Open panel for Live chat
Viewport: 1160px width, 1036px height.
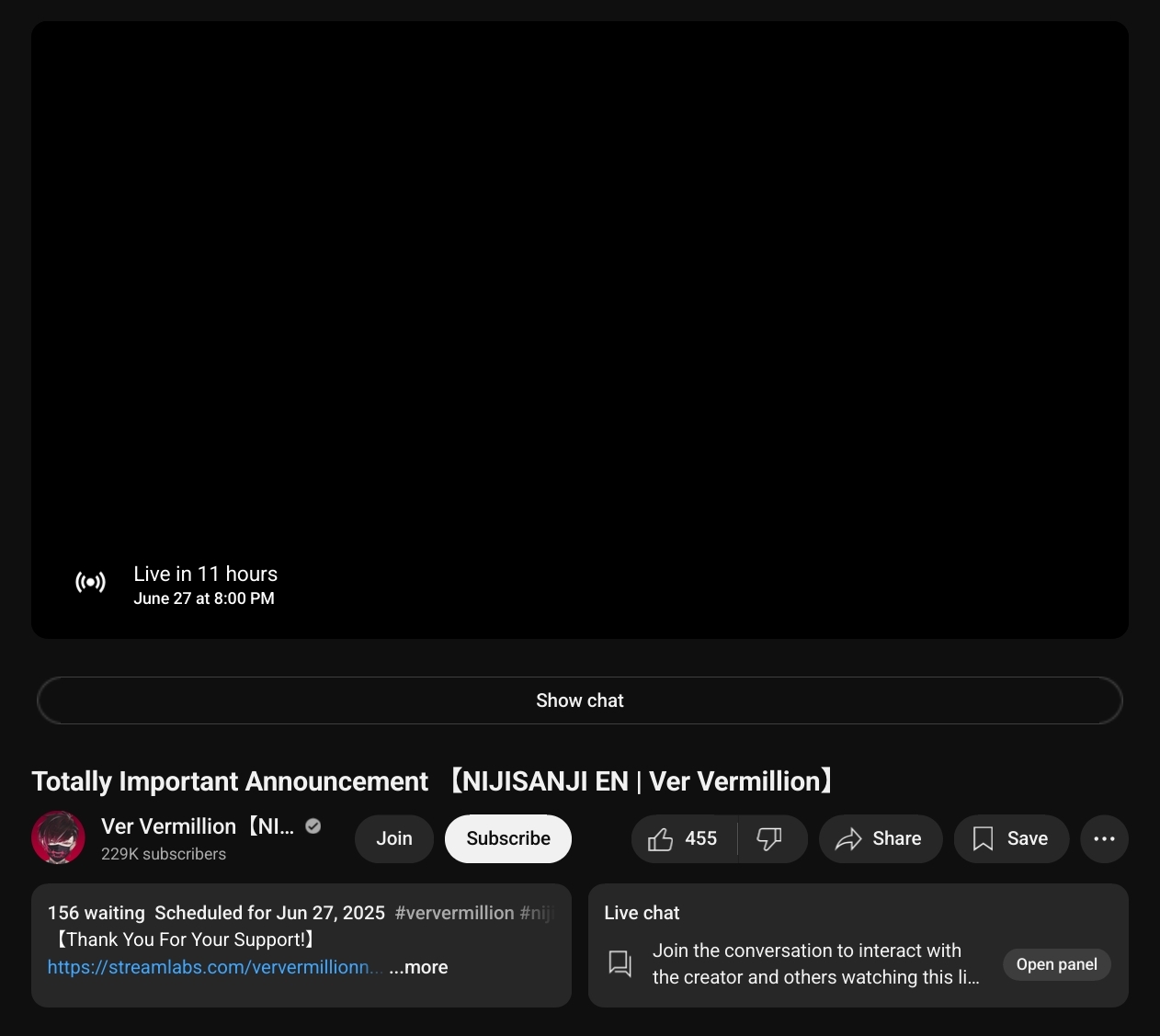click(x=1056, y=964)
